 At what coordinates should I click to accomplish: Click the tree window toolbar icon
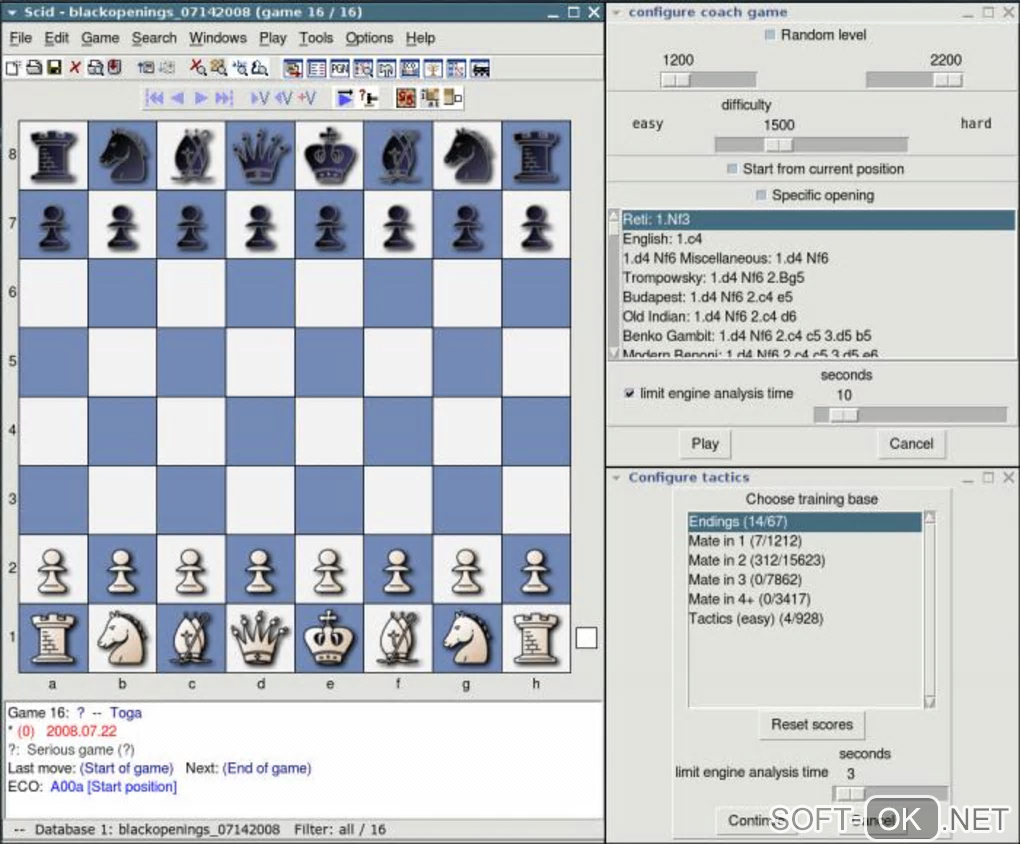coord(433,68)
